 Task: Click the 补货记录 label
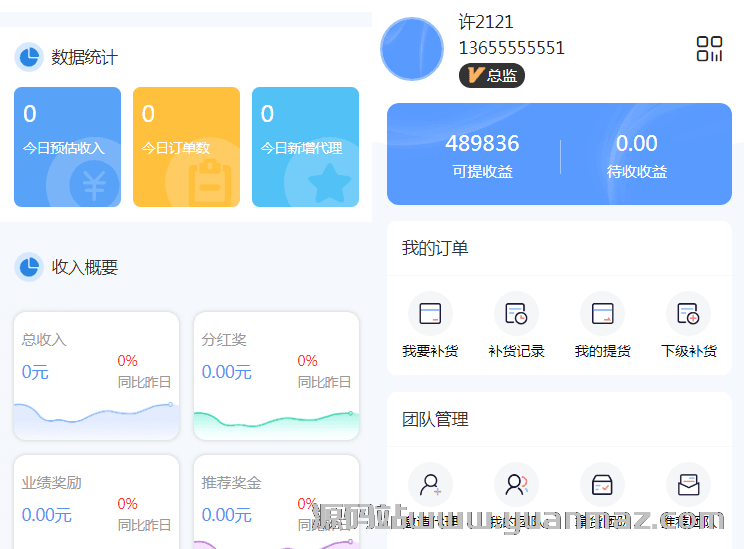[x=516, y=351]
